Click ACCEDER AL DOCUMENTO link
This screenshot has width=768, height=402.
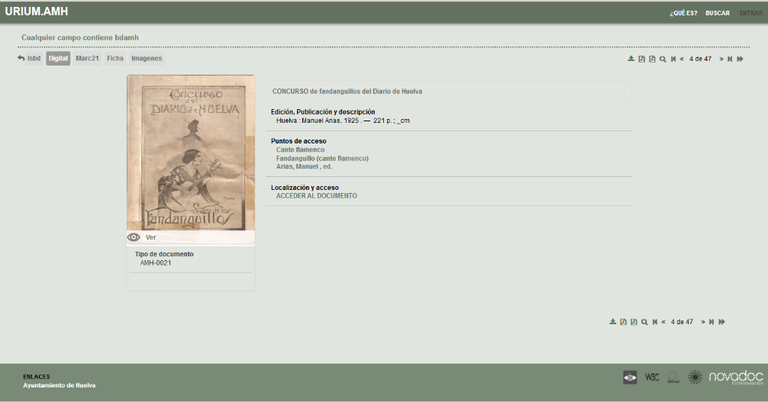316,196
